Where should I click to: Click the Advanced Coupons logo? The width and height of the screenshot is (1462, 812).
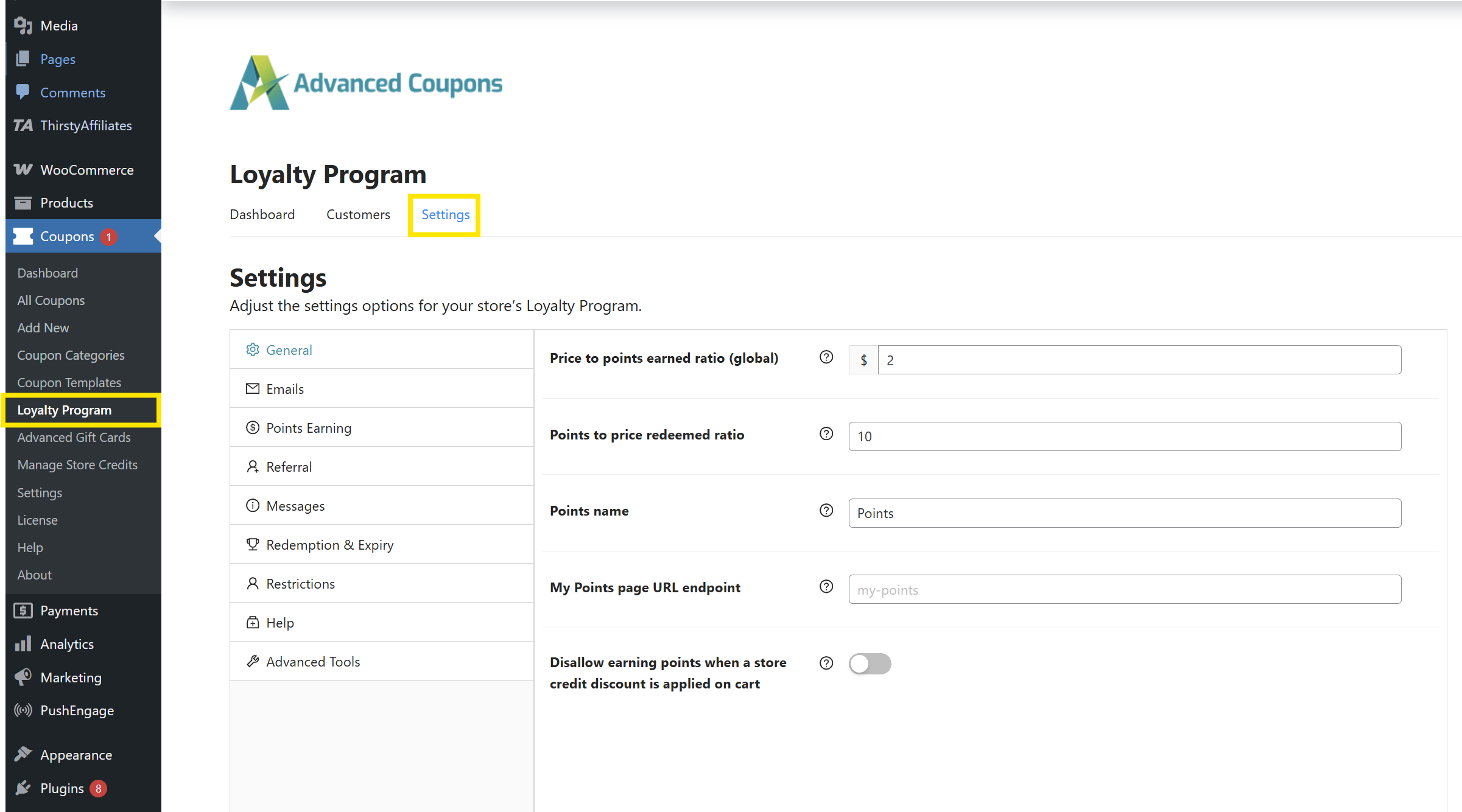(366, 83)
